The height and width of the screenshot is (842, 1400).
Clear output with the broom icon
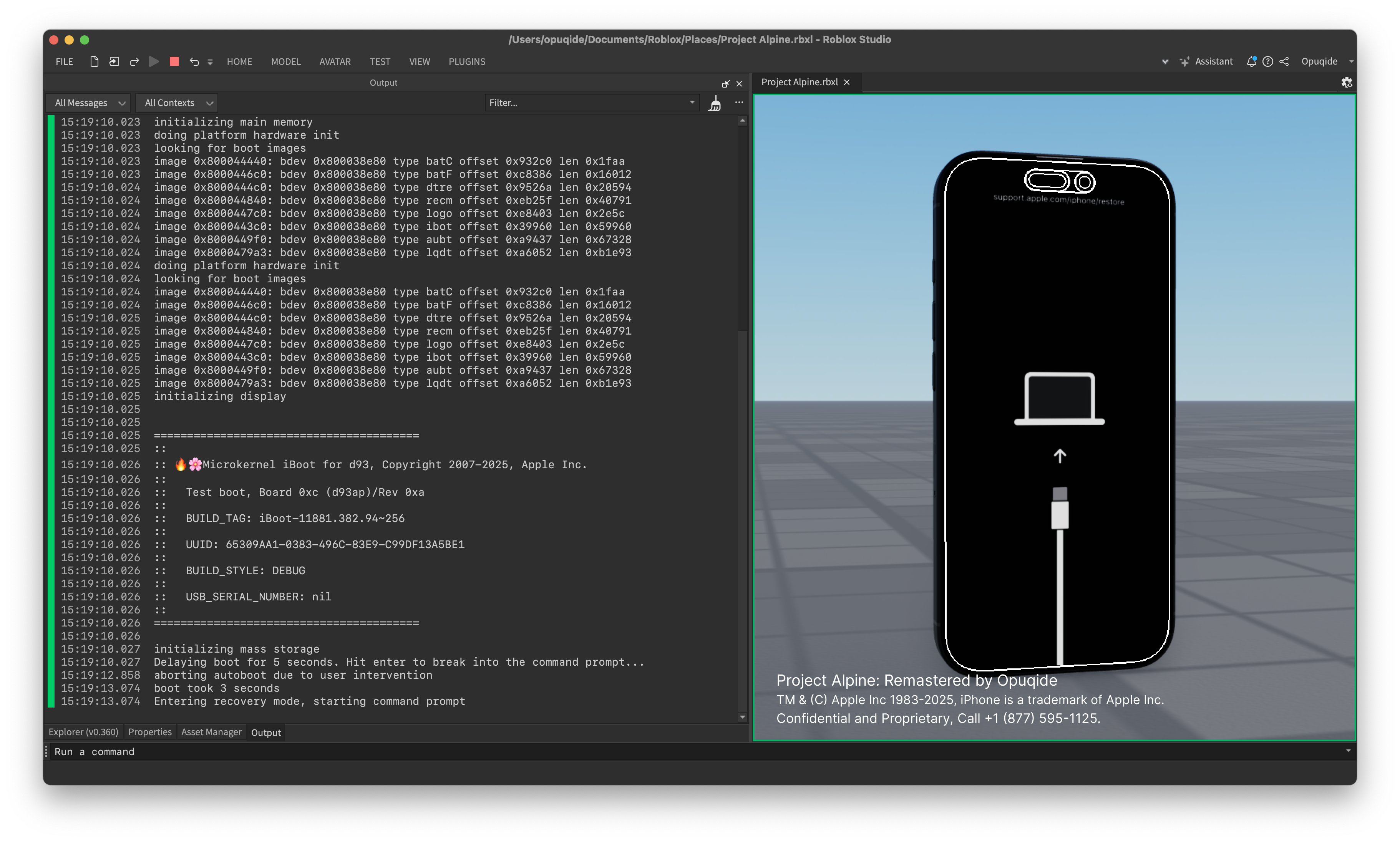click(715, 103)
